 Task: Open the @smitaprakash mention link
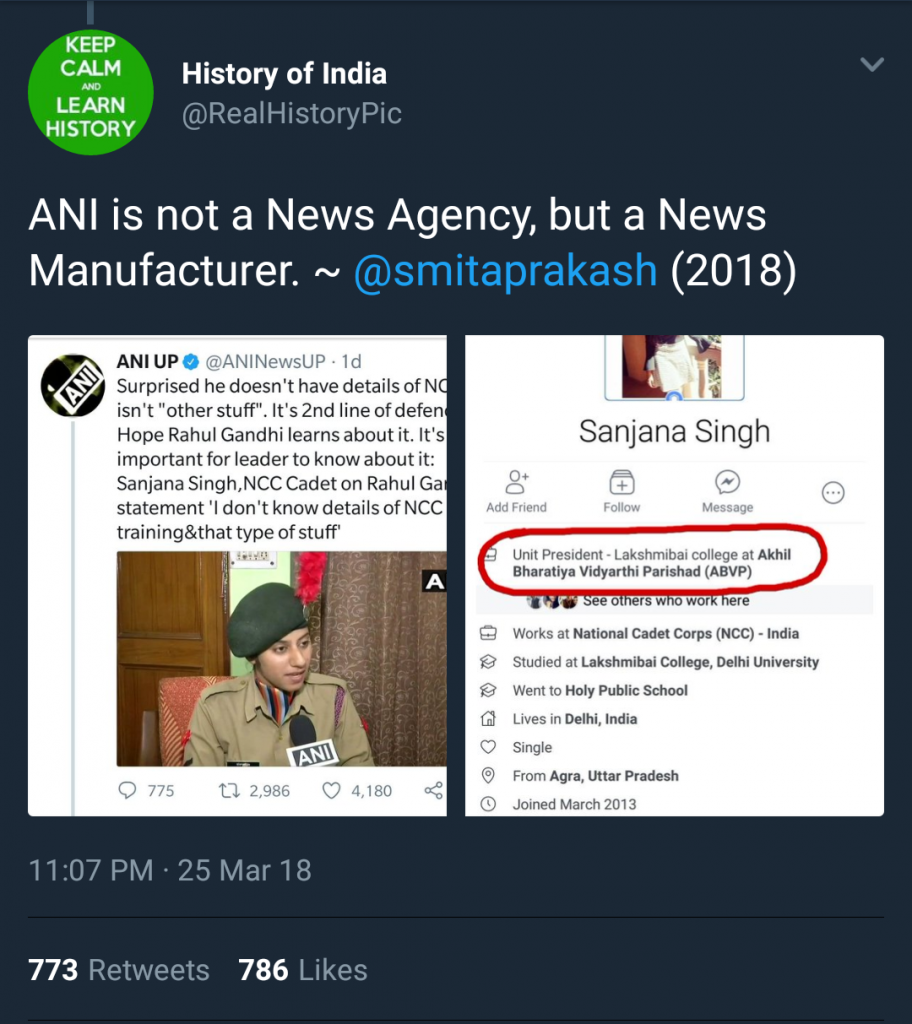(505, 270)
